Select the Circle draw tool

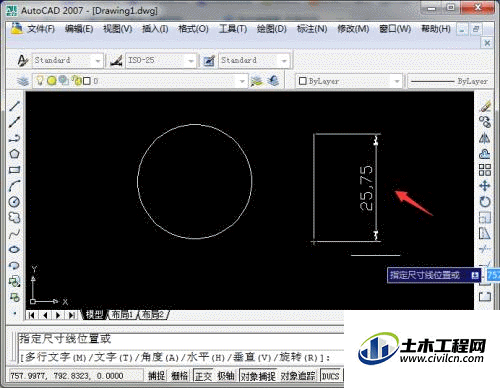coord(14,202)
